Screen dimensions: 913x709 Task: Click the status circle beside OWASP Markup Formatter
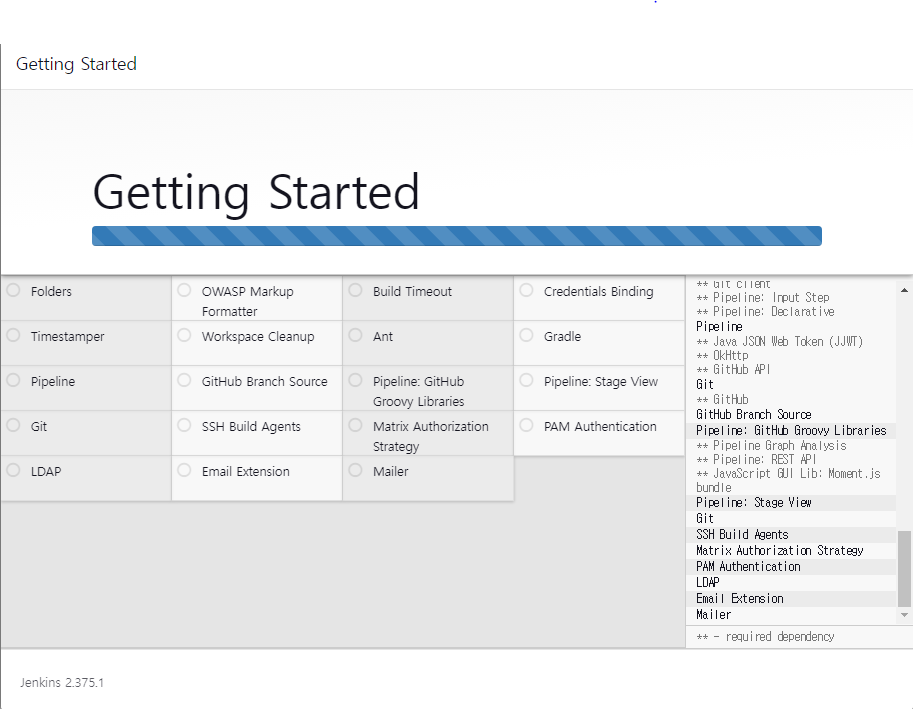[x=184, y=290]
